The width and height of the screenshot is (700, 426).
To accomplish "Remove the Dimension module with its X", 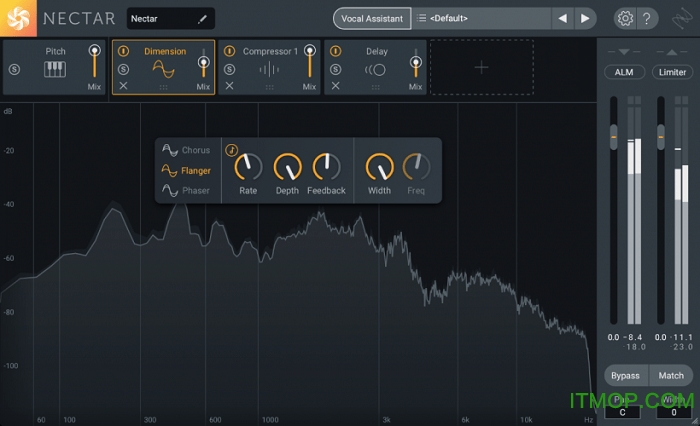I will pos(123,87).
